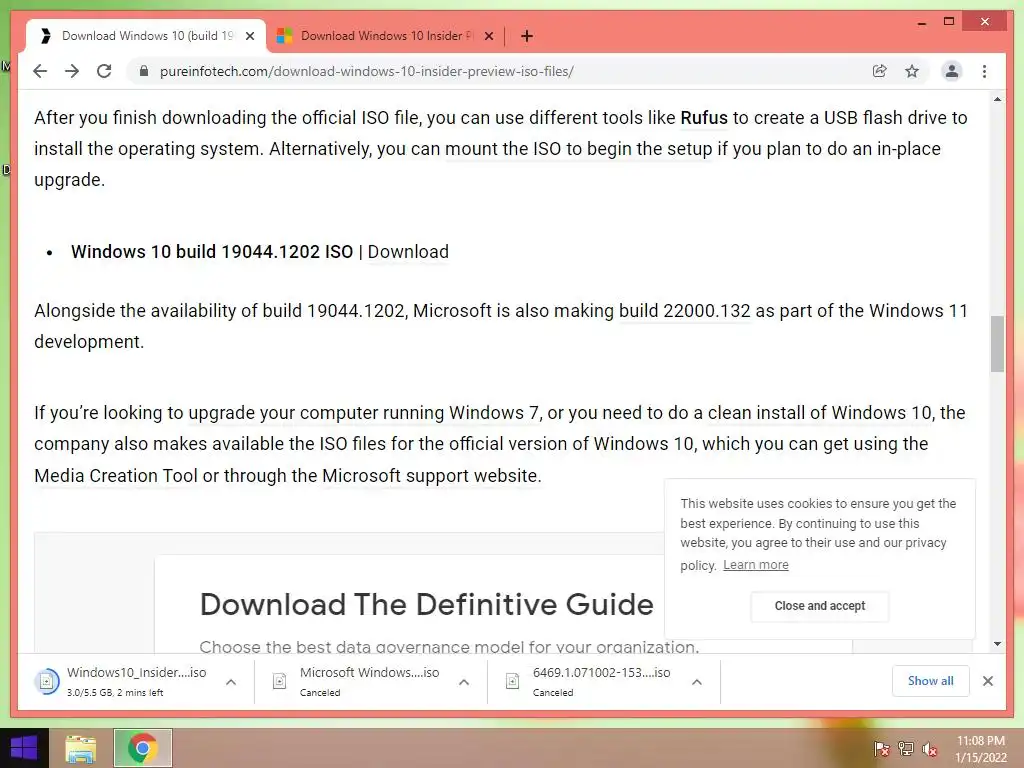
Task: Open File Explorer from taskbar
Action: point(81,748)
